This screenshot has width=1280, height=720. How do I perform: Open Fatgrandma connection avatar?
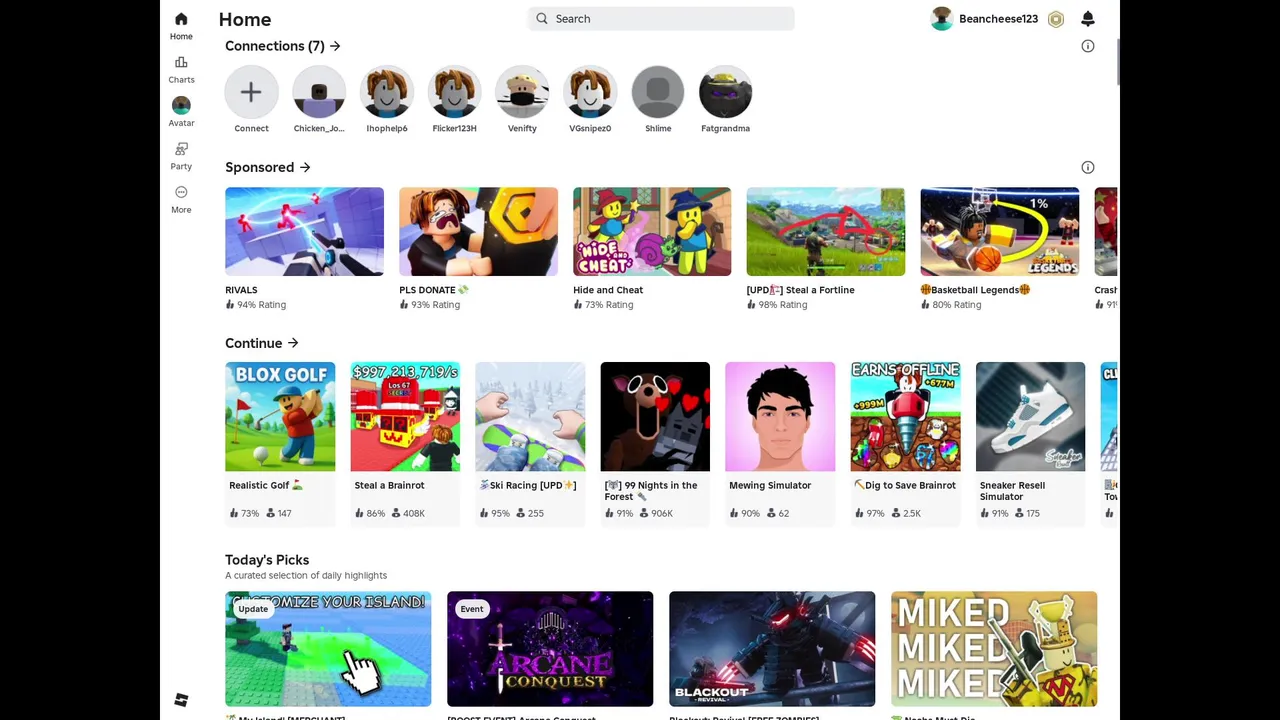pos(725,92)
